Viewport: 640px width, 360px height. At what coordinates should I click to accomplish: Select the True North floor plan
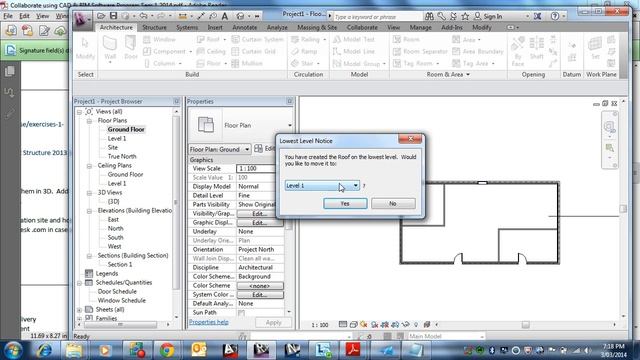tap(122, 156)
